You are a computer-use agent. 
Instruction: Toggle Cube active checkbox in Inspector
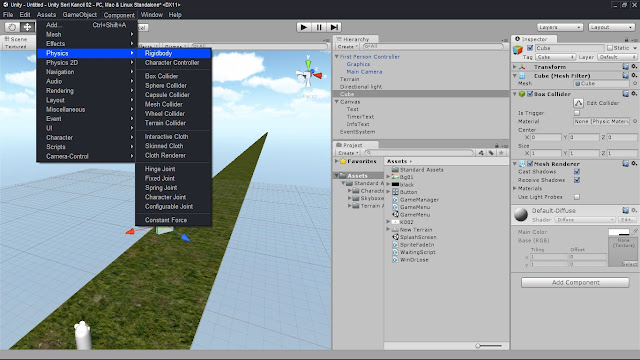click(x=530, y=48)
